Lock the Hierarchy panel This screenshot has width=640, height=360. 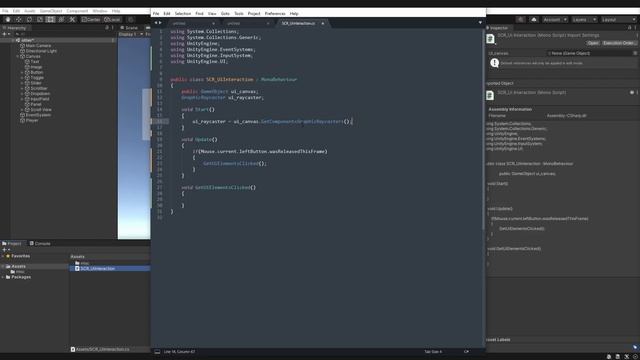pos(107,28)
